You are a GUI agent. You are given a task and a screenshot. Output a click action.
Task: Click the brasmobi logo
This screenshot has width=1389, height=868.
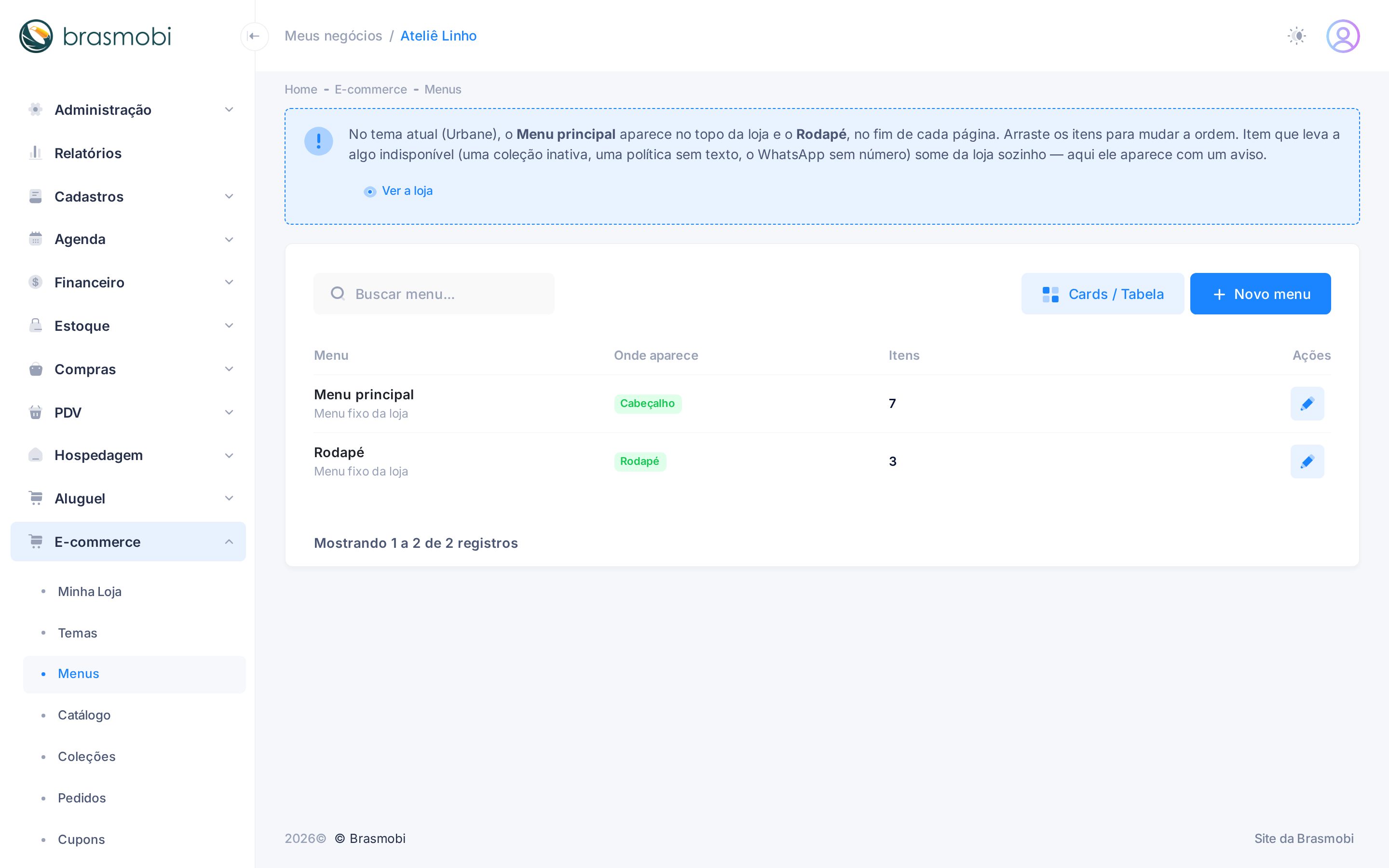point(95,36)
